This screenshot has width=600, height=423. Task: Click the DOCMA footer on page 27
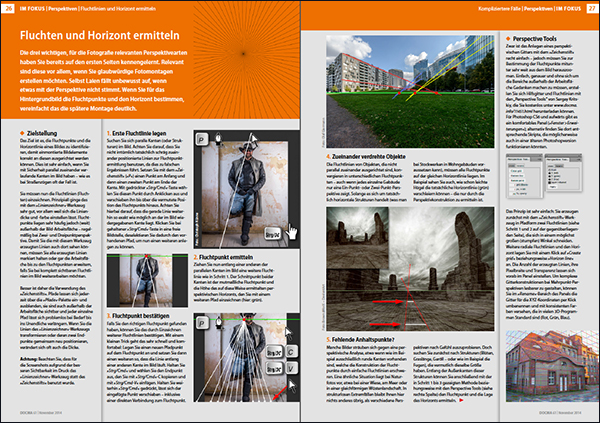(560, 413)
